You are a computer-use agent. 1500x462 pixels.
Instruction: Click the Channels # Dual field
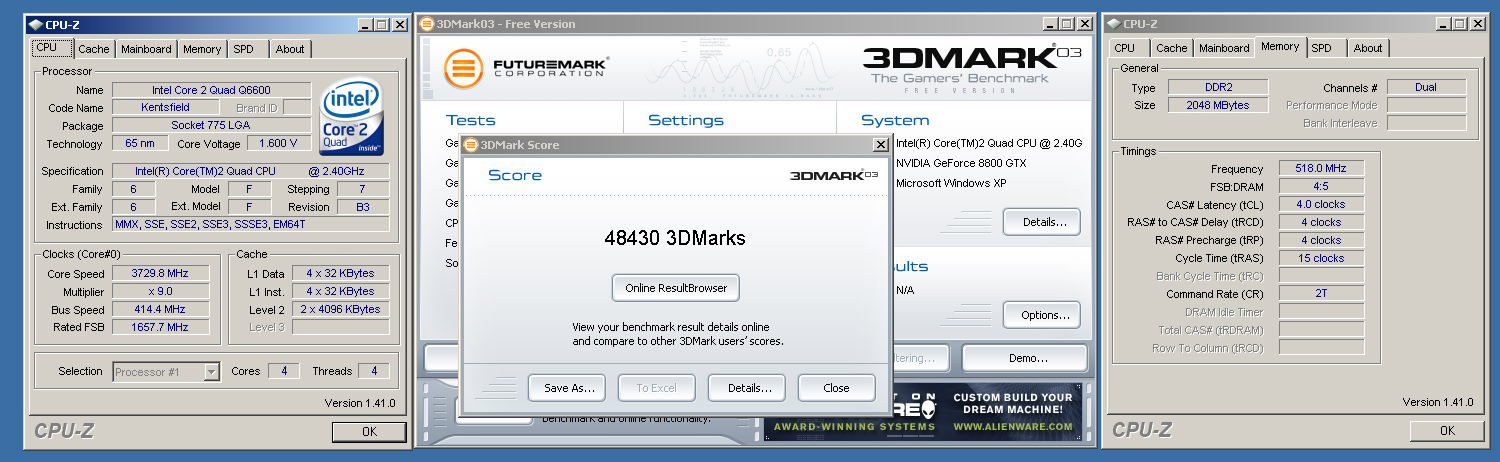[x=1426, y=87]
